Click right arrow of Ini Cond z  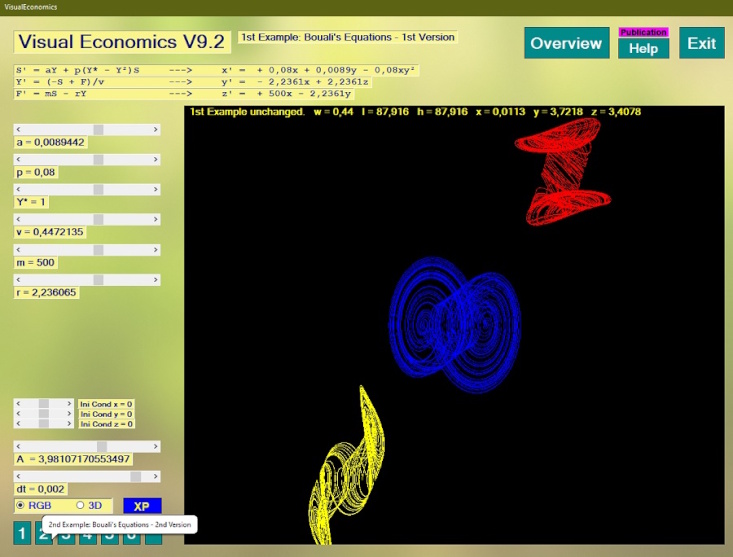(x=71, y=423)
